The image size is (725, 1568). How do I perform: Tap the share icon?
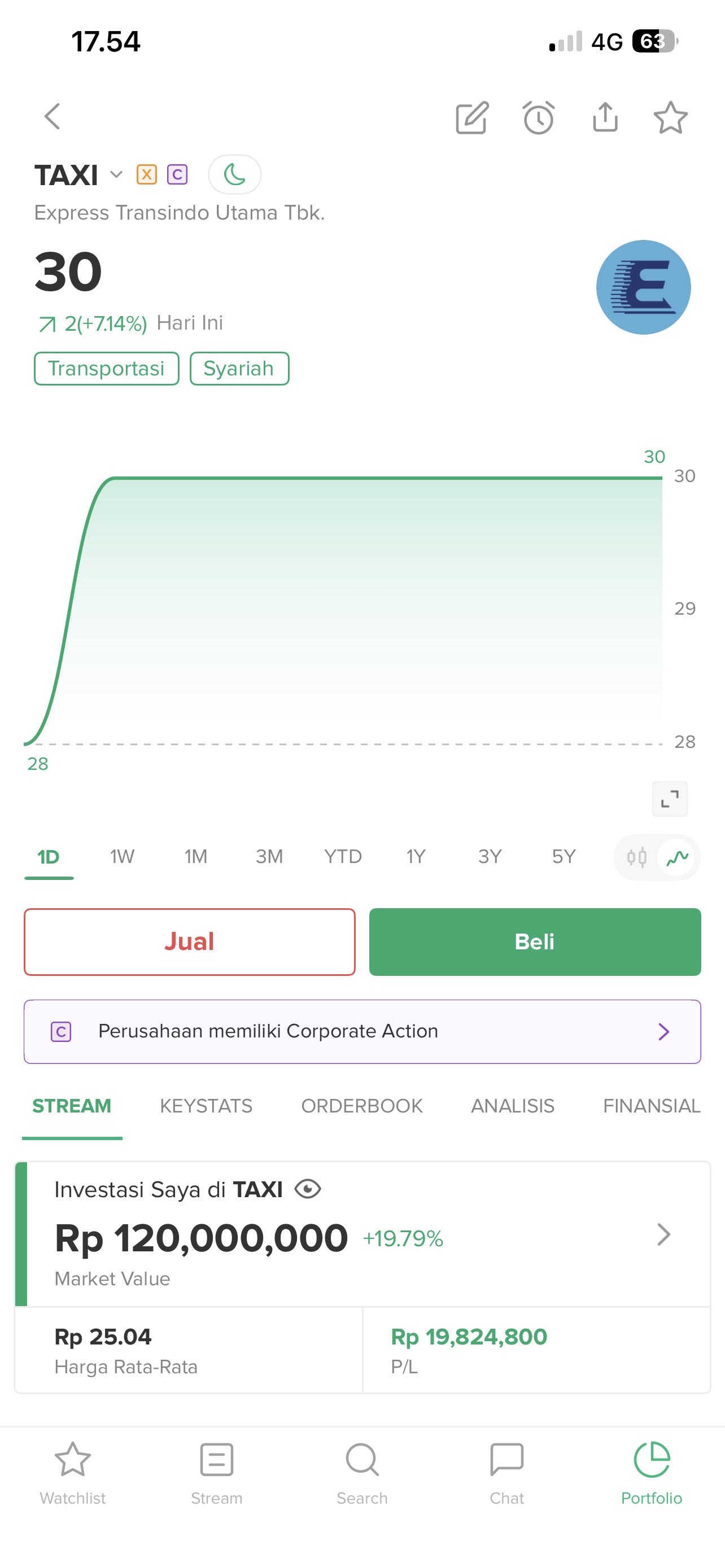[x=605, y=117]
